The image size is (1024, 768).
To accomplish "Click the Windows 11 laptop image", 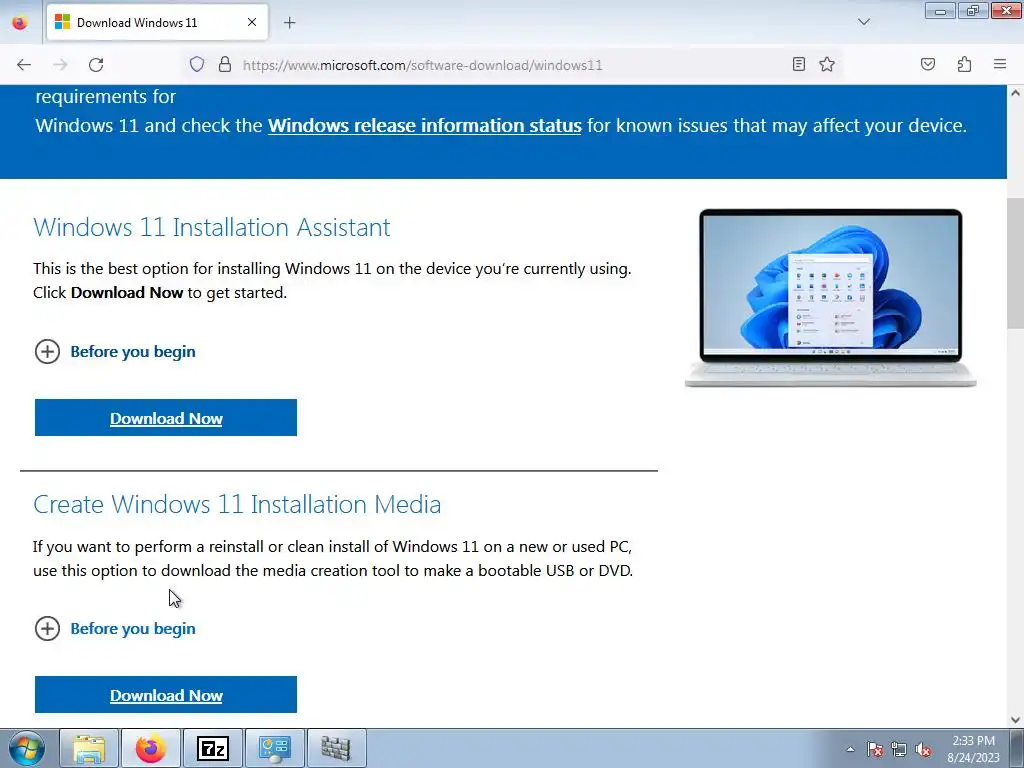I will click(x=830, y=298).
